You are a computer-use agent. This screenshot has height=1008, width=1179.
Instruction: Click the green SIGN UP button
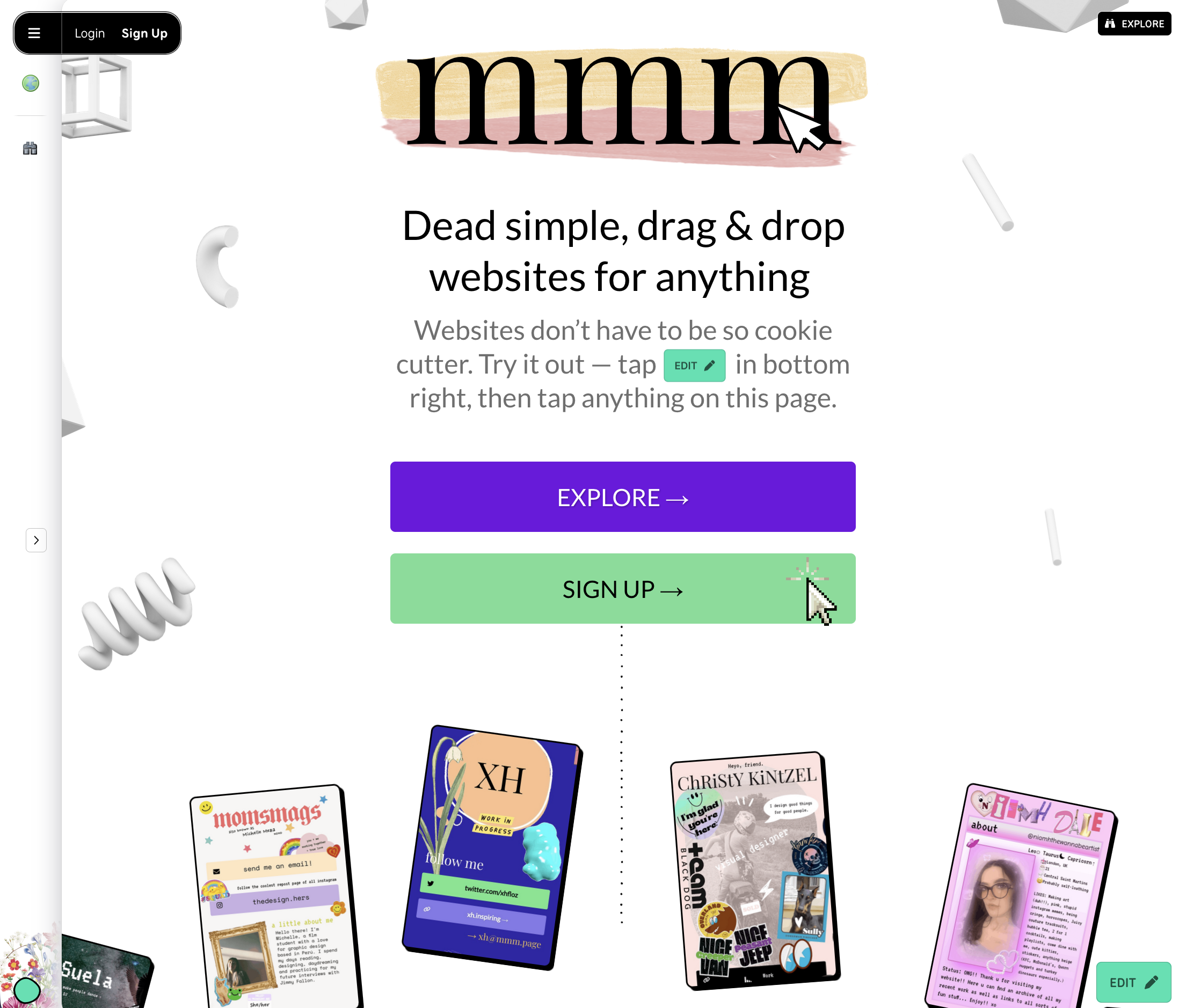click(622, 588)
